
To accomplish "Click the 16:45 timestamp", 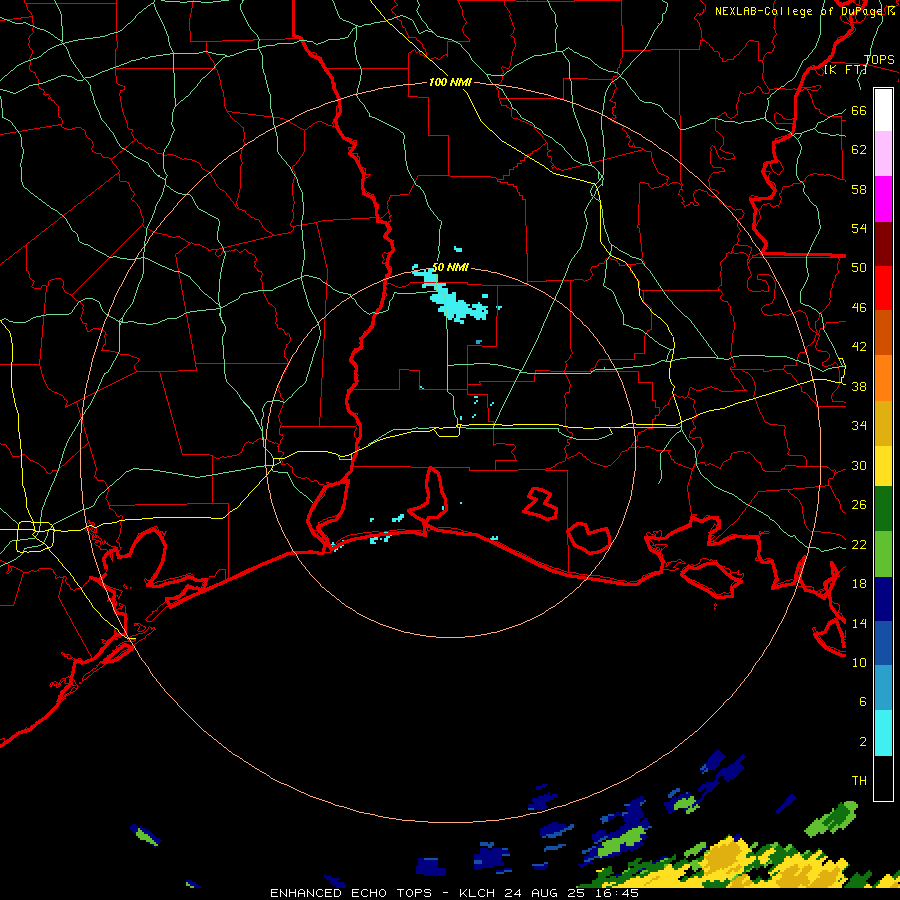I will click(617, 893).
